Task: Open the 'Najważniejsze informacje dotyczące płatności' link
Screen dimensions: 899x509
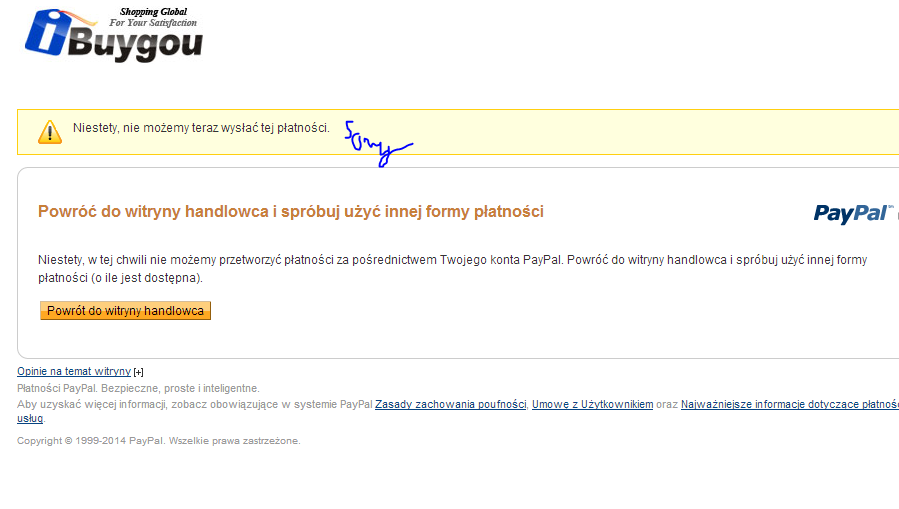Action: 789,404
